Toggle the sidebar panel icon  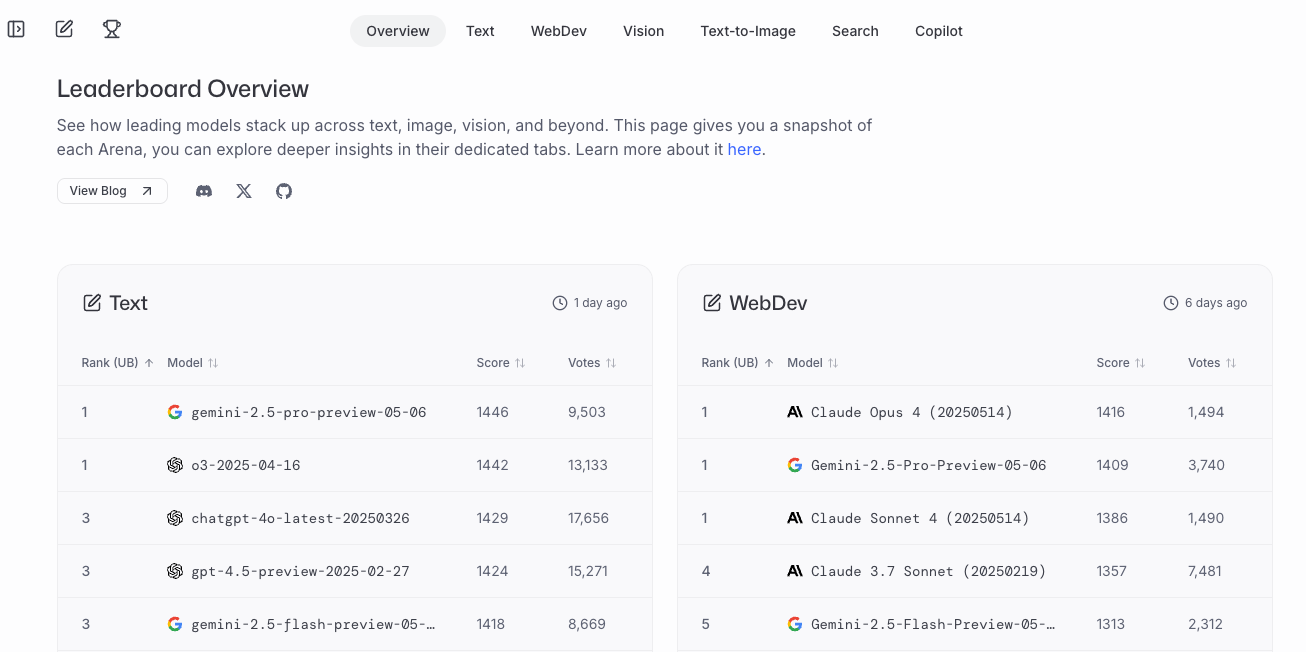[x=16, y=29]
